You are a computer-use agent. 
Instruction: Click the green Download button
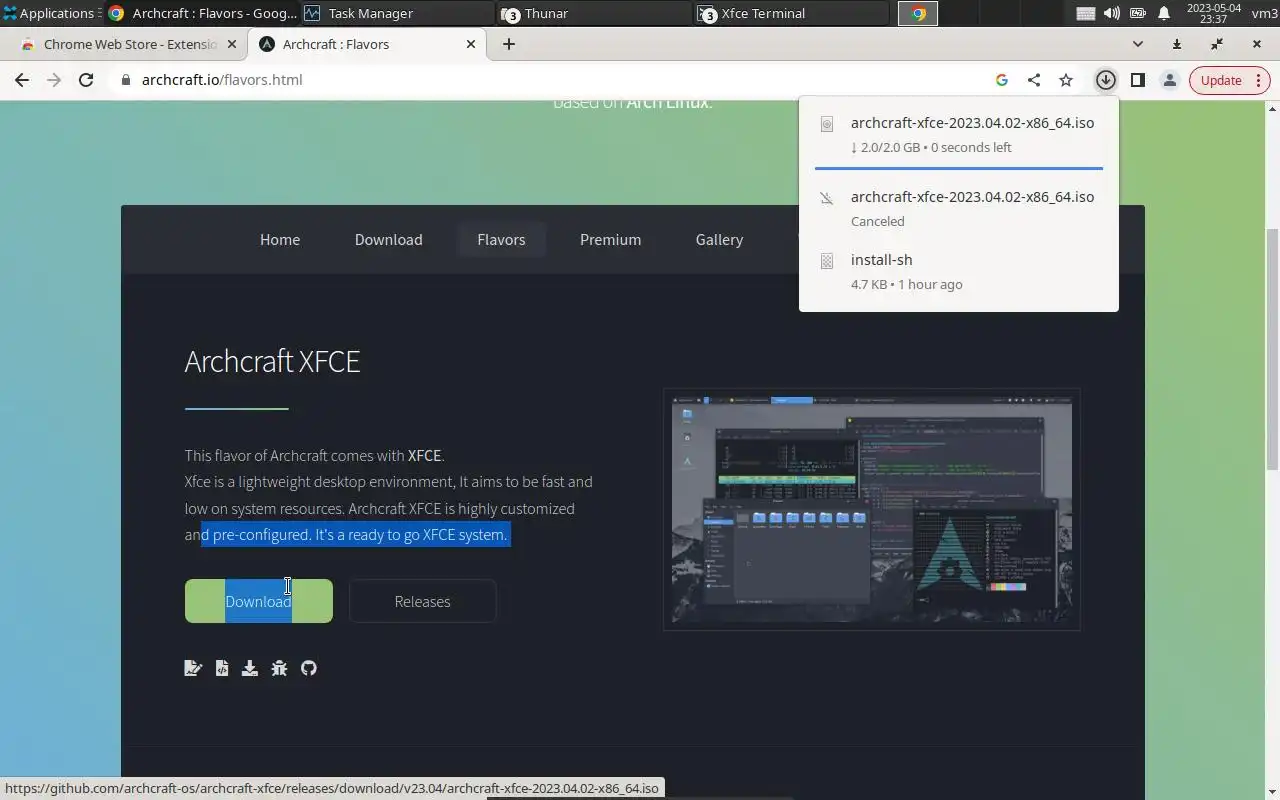click(x=258, y=601)
